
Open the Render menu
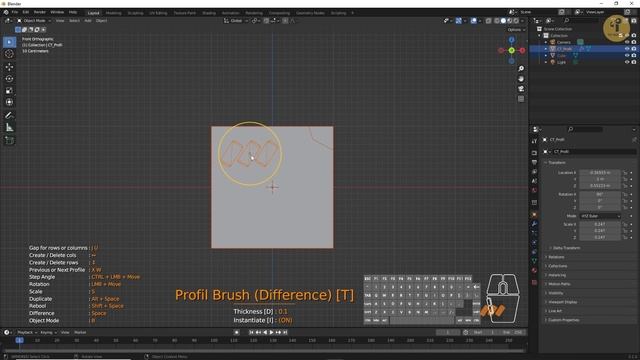(x=40, y=13)
